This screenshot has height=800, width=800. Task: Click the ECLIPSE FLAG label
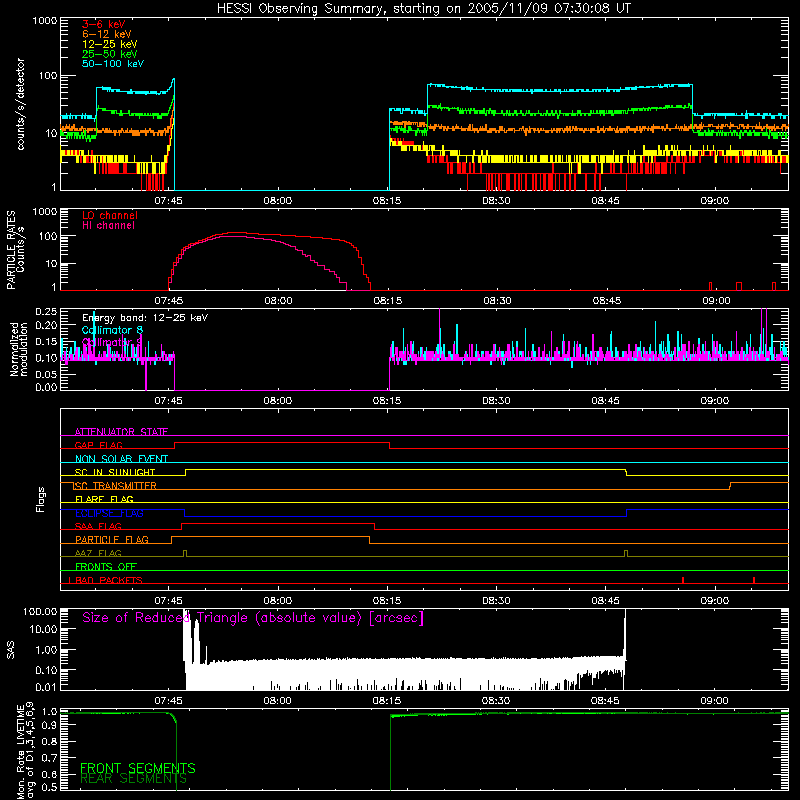[109, 513]
